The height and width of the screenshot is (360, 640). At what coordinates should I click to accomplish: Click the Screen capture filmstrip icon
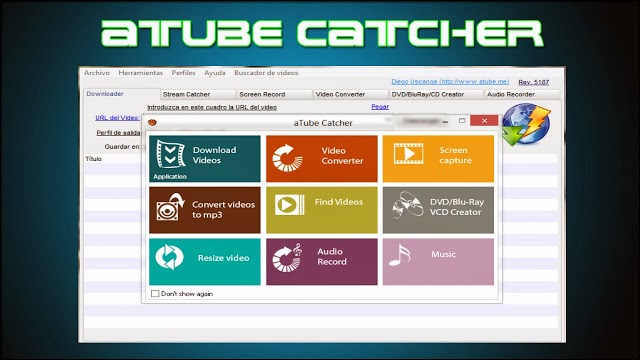tap(408, 153)
